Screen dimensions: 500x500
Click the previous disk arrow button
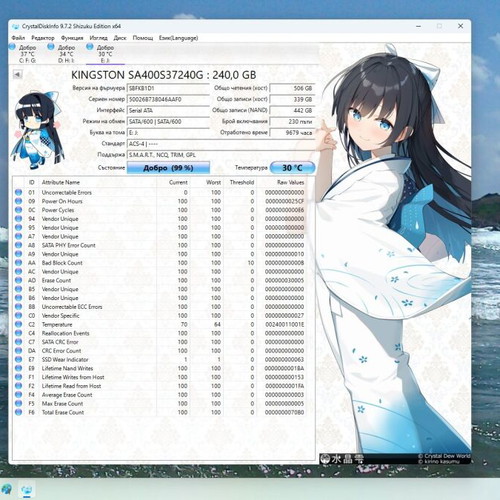tap(17, 74)
